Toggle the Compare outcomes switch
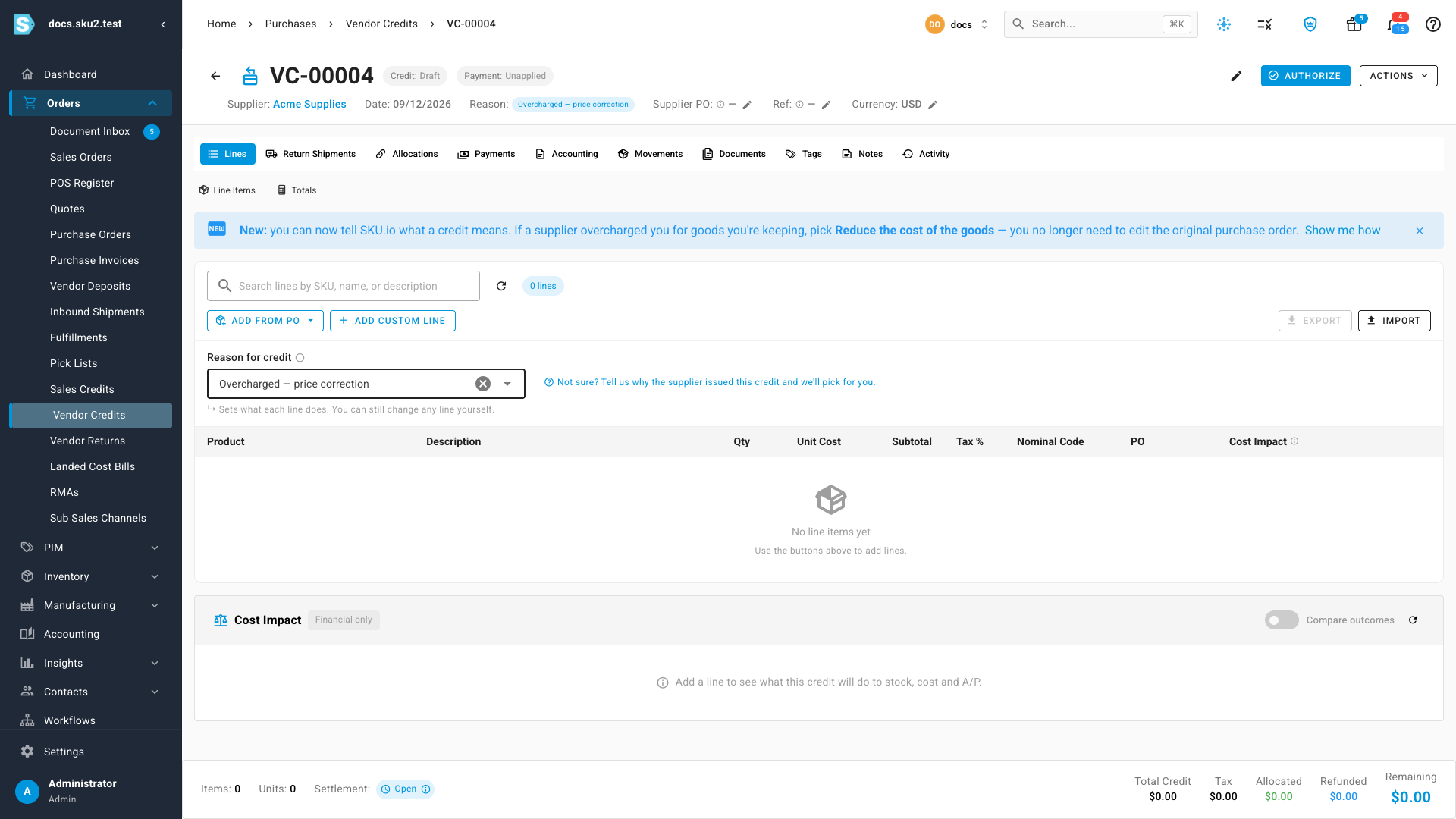The width and height of the screenshot is (1456, 819). point(1282,620)
